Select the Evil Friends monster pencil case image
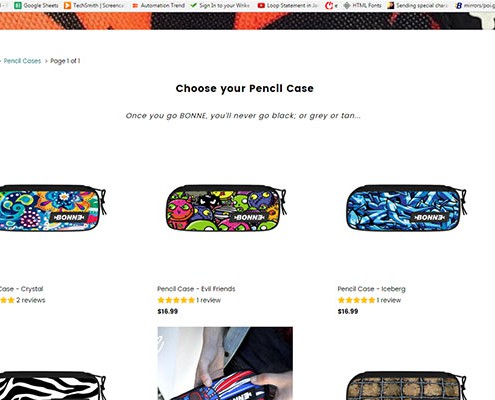The image size is (495, 400). [x=226, y=208]
